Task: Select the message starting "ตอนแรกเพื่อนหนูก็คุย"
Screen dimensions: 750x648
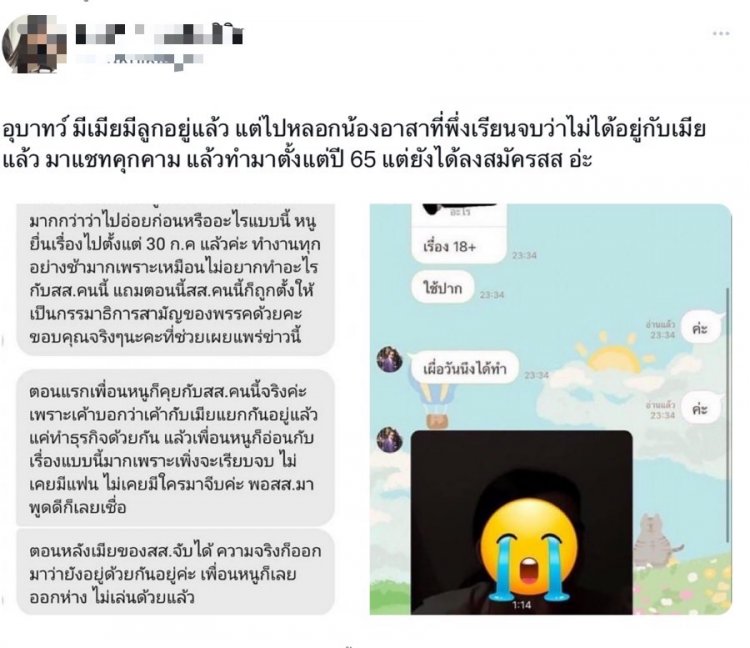Action: pos(175,448)
